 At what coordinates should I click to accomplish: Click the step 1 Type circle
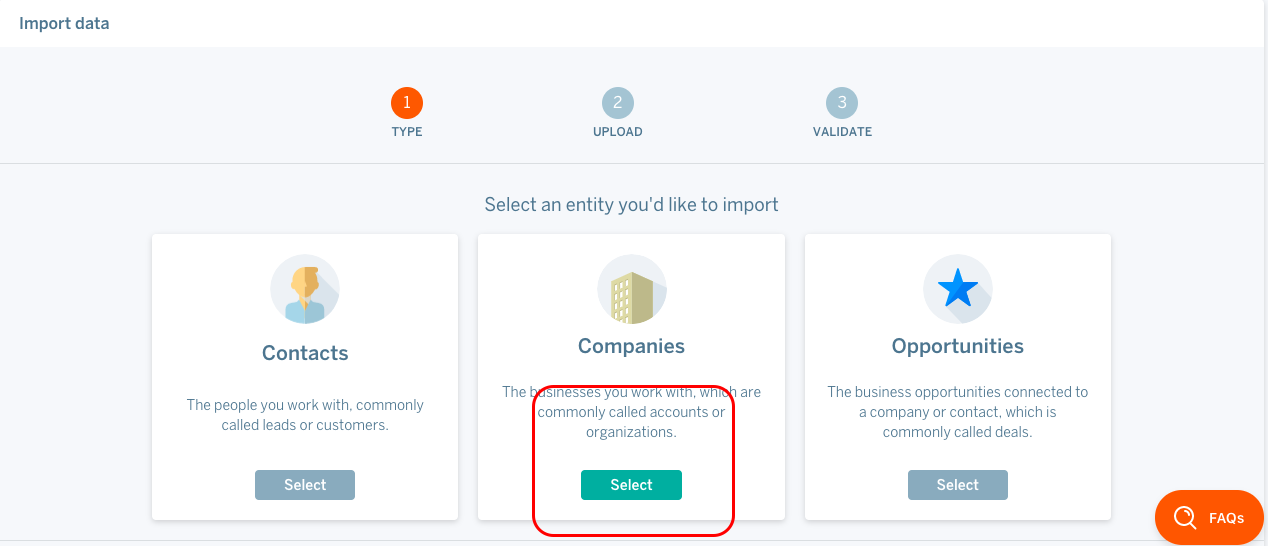(x=407, y=102)
